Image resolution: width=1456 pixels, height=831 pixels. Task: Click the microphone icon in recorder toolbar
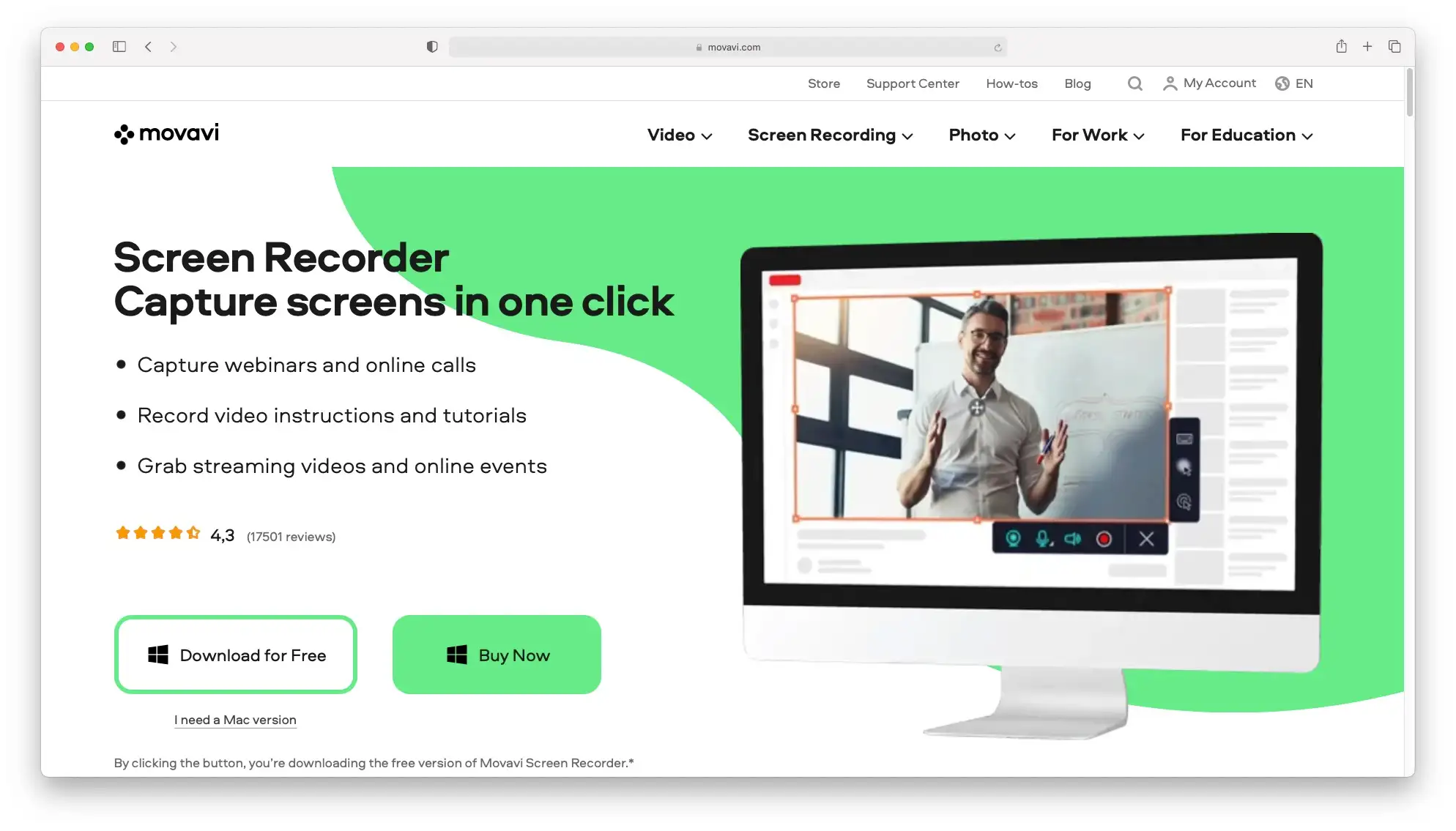point(1042,538)
